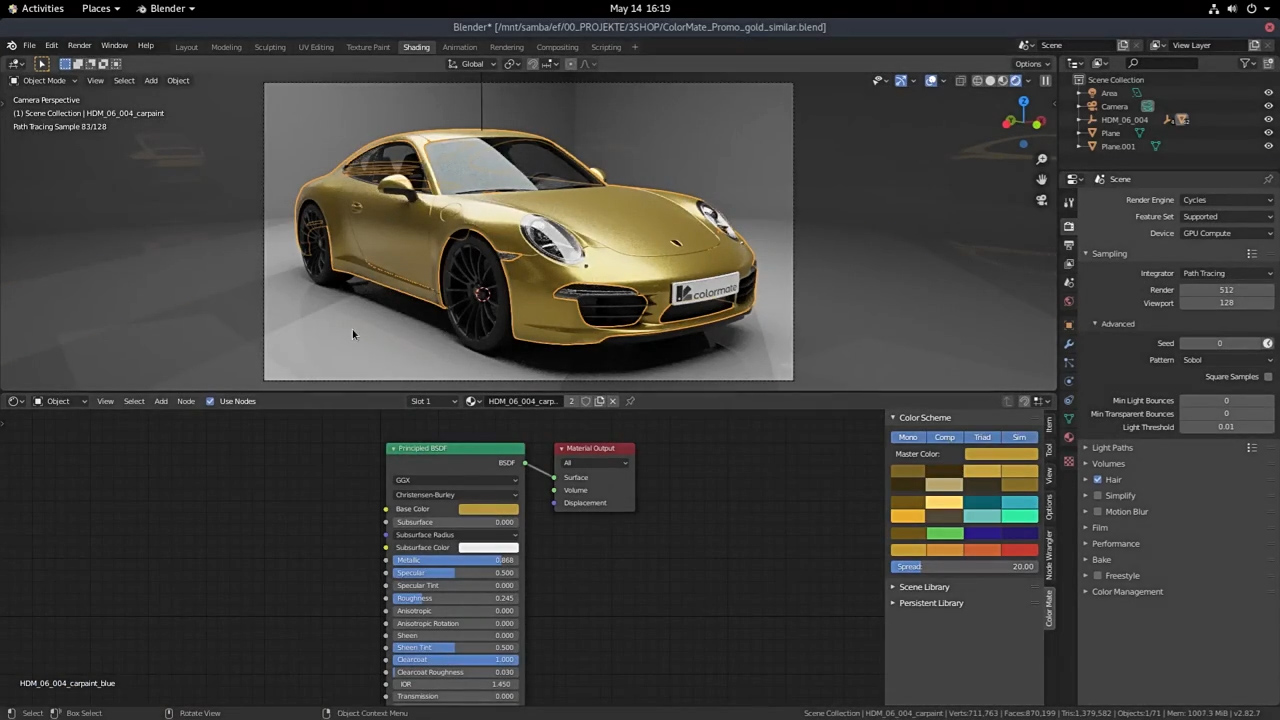Screen dimensions: 1280x720
Task: Expand the Light Paths panel
Action: click(x=1112, y=448)
